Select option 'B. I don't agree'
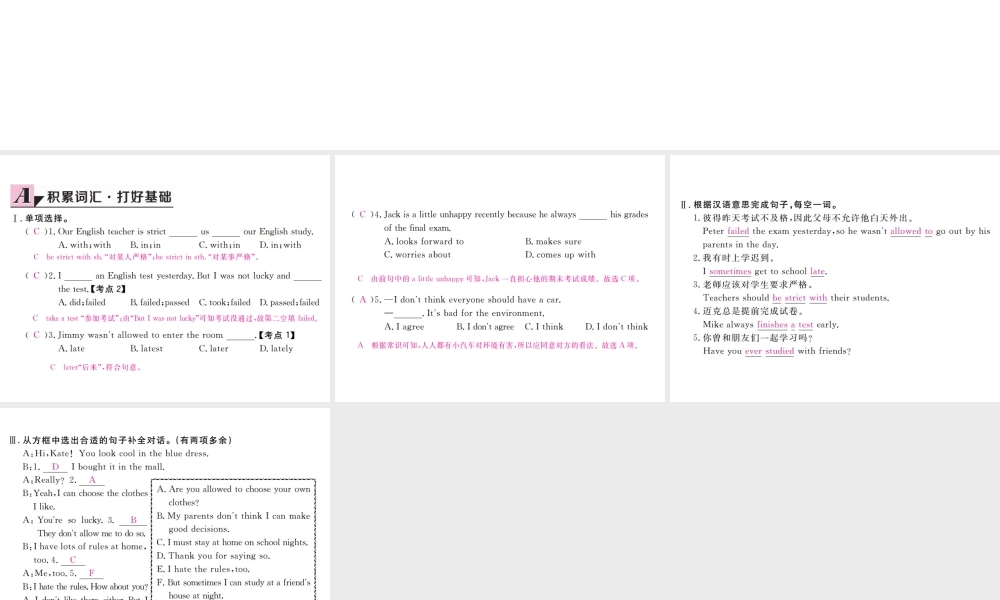This screenshot has width=1000, height=600. [485, 326]
